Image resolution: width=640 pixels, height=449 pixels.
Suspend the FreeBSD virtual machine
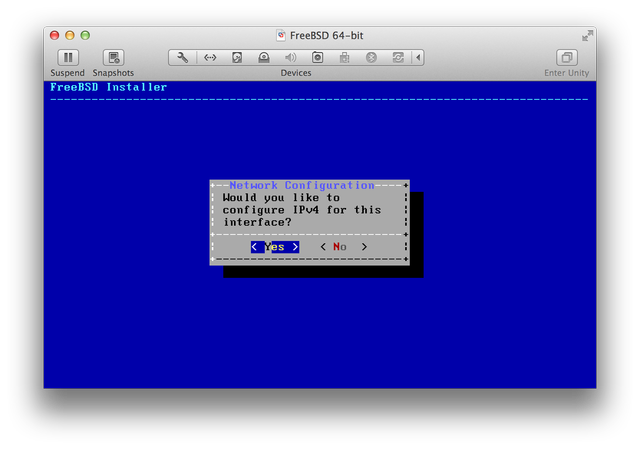pos(68,58)
